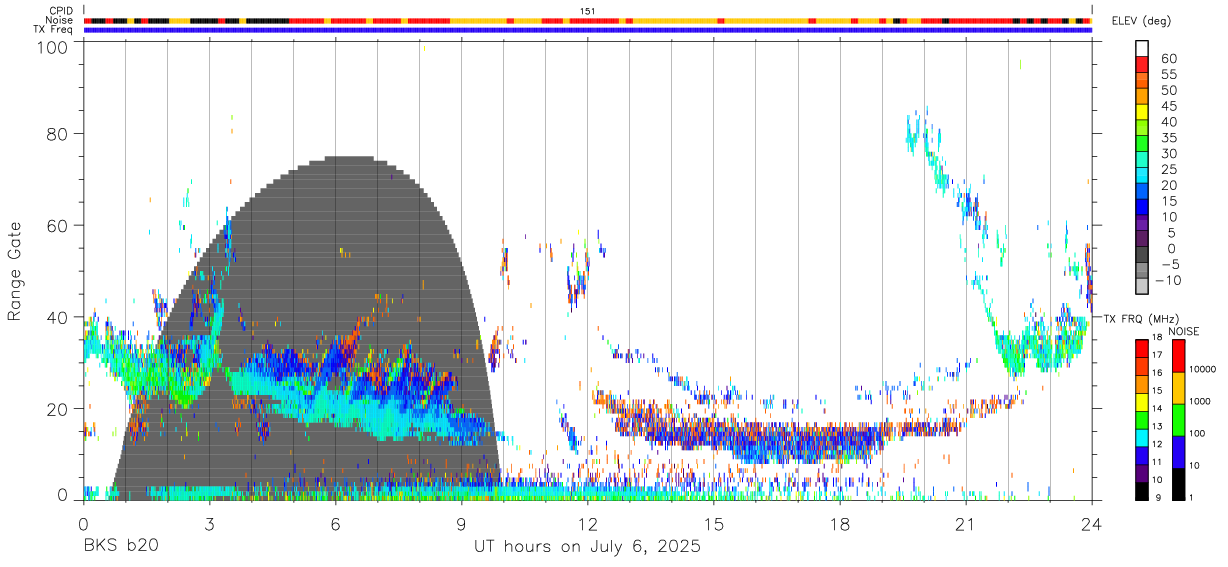Viewport: 1228px width, 567px height.
Task: Click the white top swatch of ELEV colorbar
Action: coord(1143,48)
